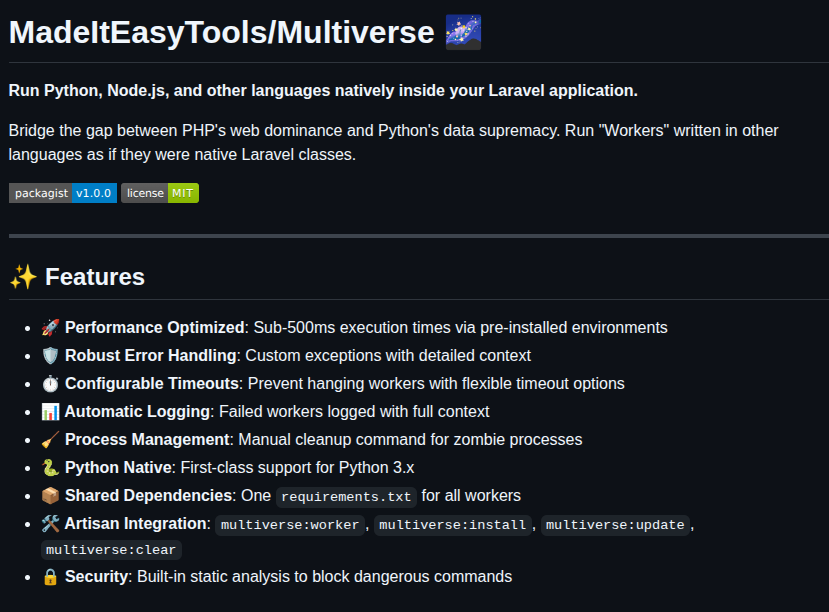Click the galaxy emoji beside Multiverse title
The image size is (829, 612).
(463, 32)
